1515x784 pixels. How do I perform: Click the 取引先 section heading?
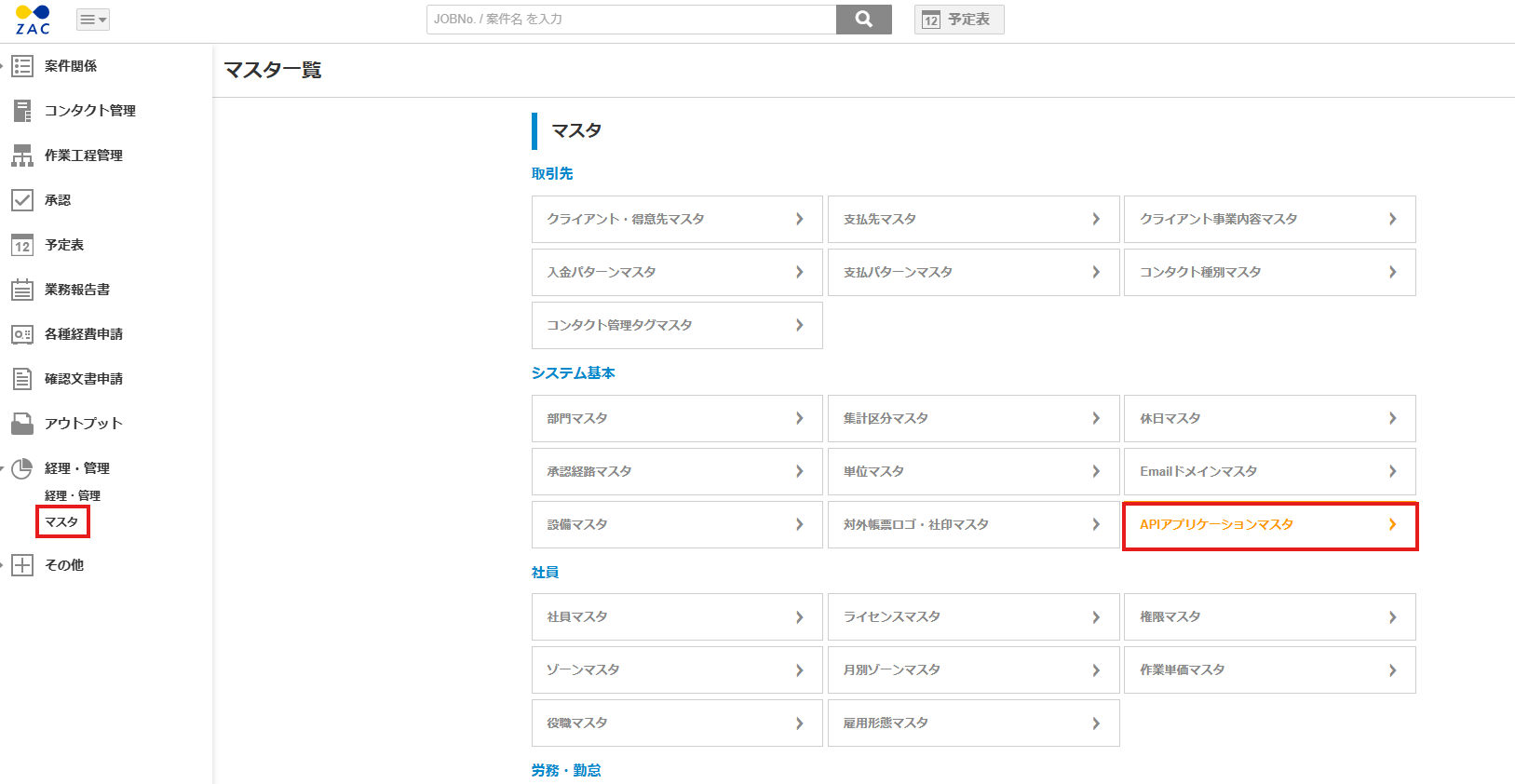[552, 174]
